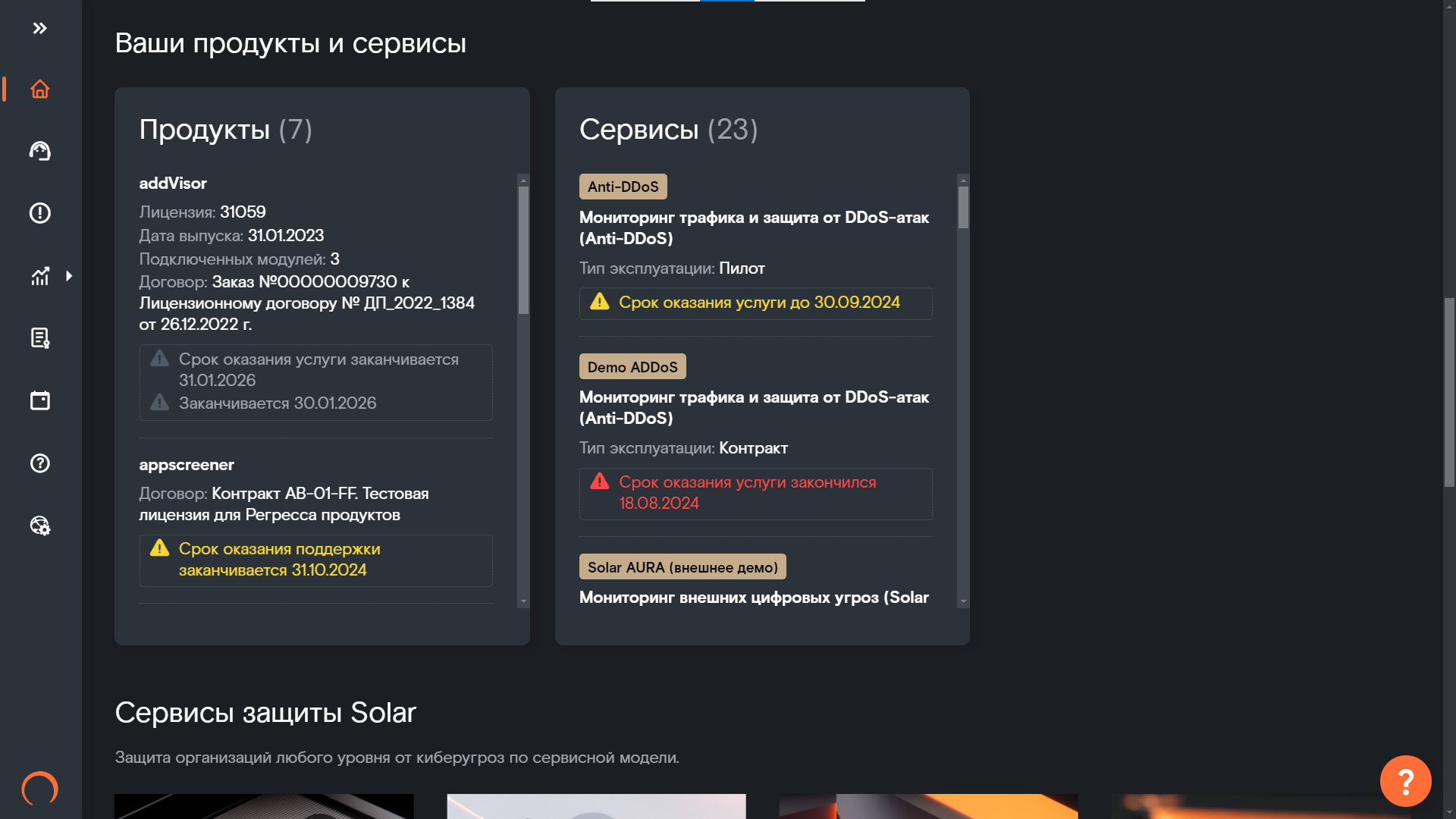Screen dimensions: 1456x819
Task: Expand the sidebar with double chevron
Action: [40, 29]
